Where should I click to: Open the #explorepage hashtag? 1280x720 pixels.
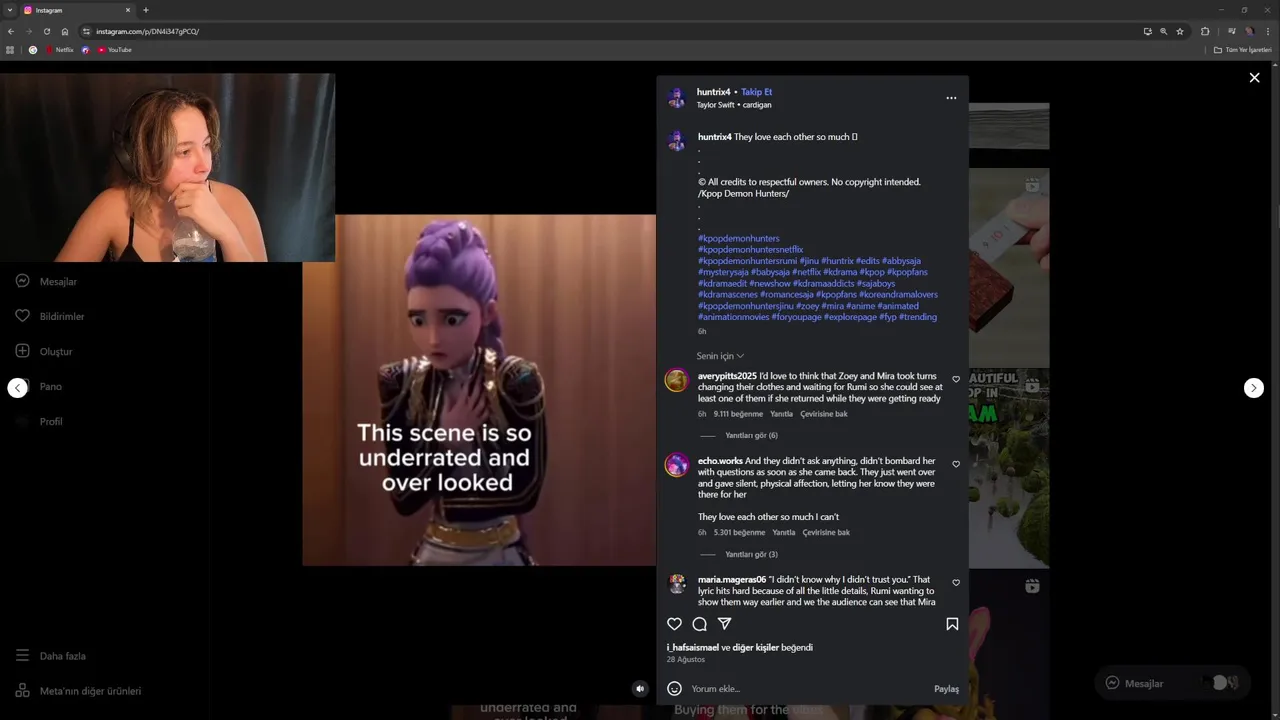tap(850, 317)
